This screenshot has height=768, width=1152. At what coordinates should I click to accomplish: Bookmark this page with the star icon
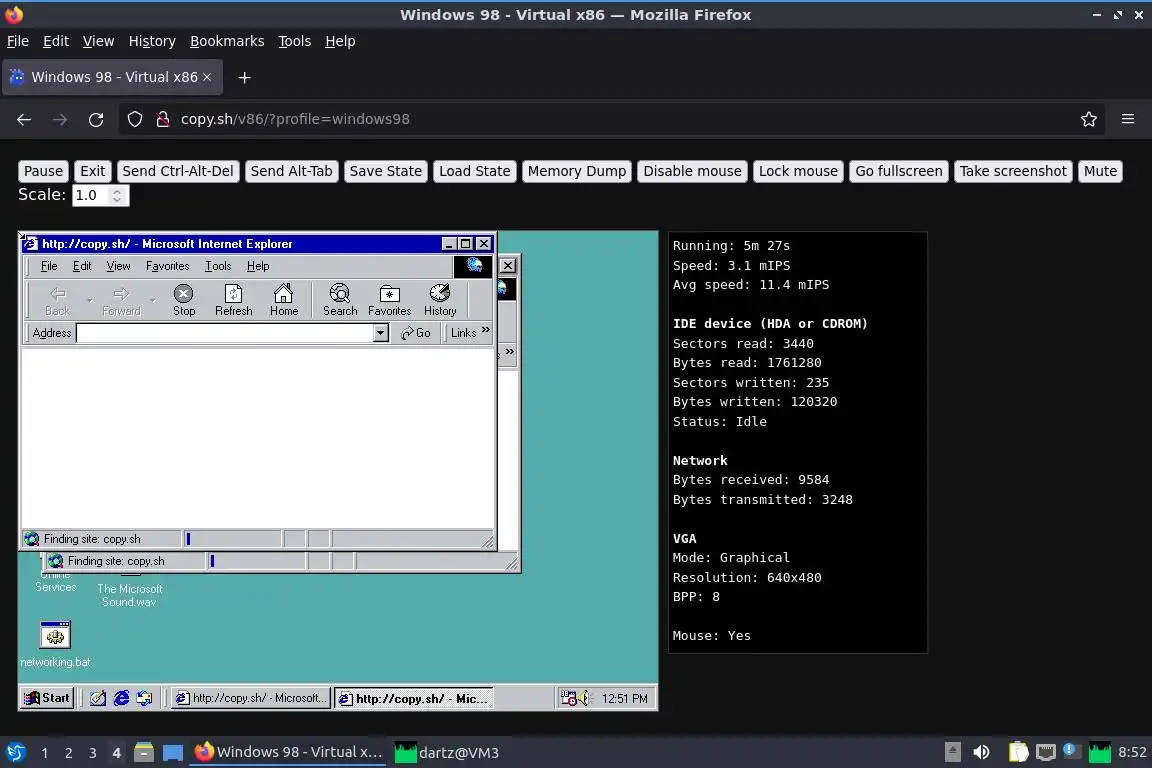1089,119
